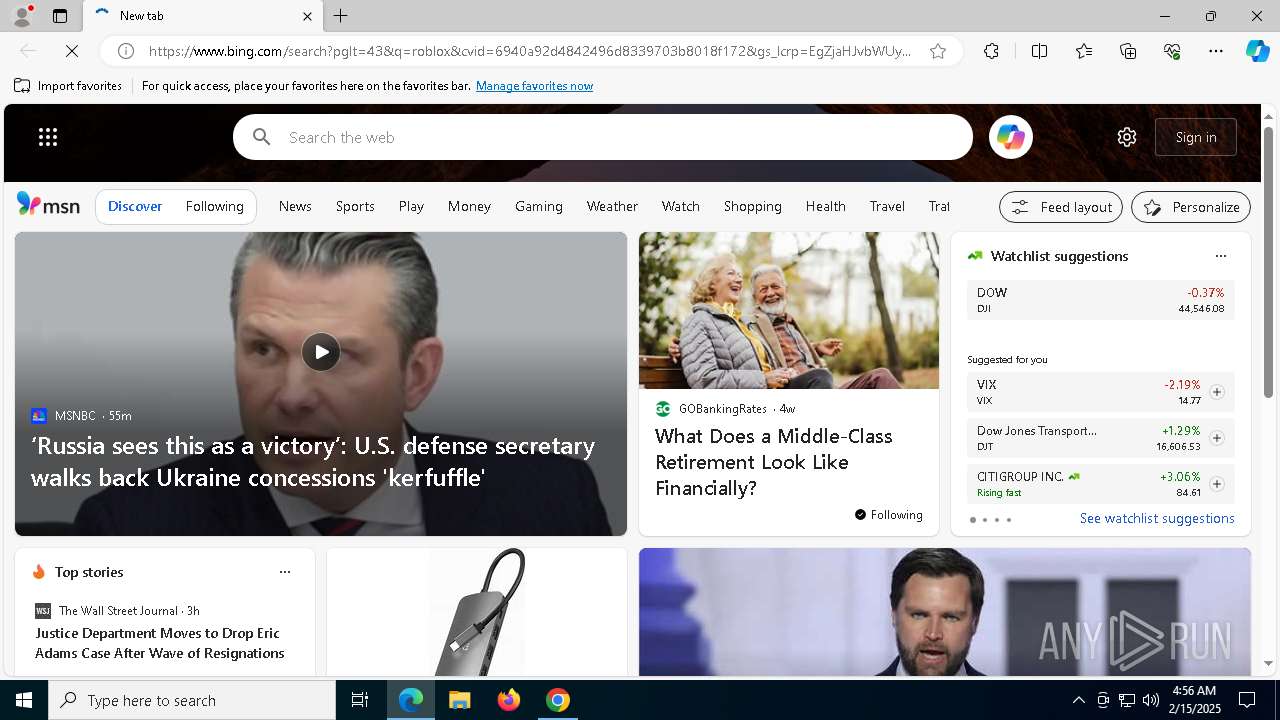Toggle Edge split screen
The width and height of the screenshot is (1280, 720).
click(x=1039, y=51)
